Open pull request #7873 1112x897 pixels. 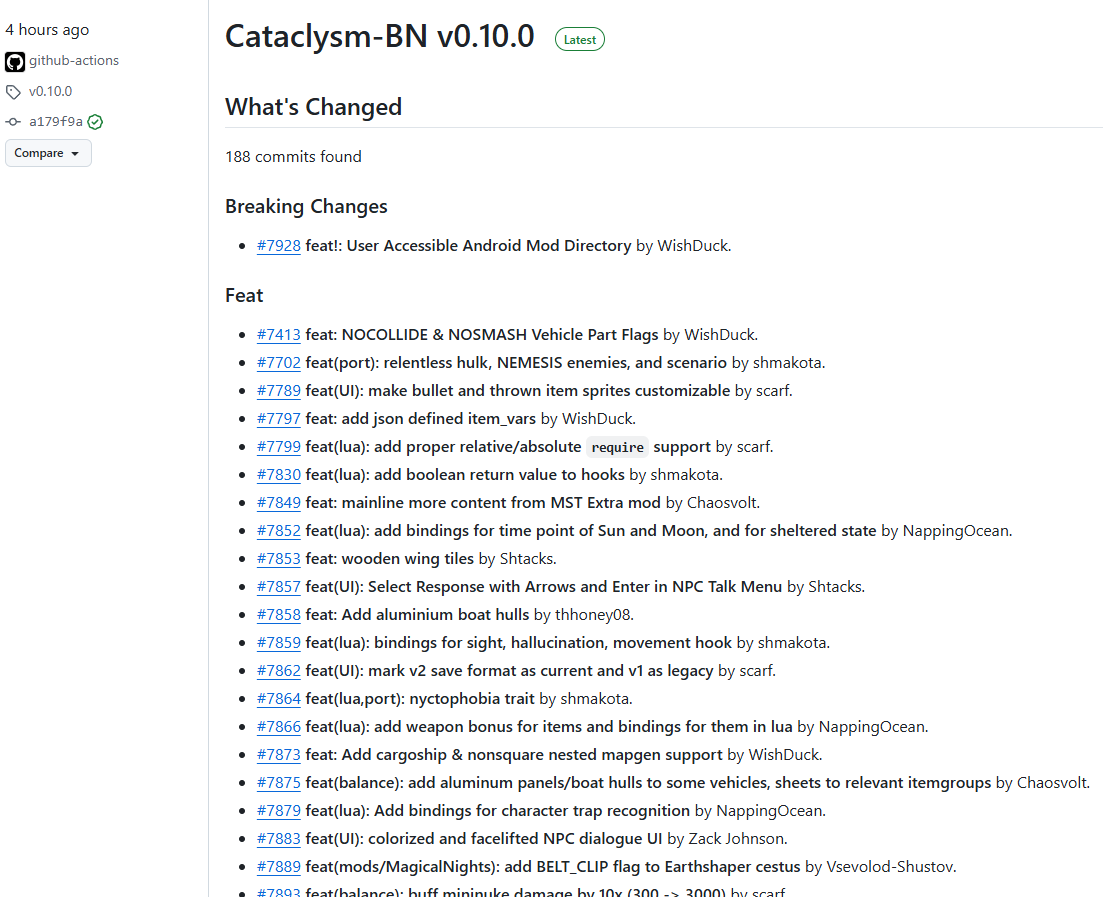point(279,755)
